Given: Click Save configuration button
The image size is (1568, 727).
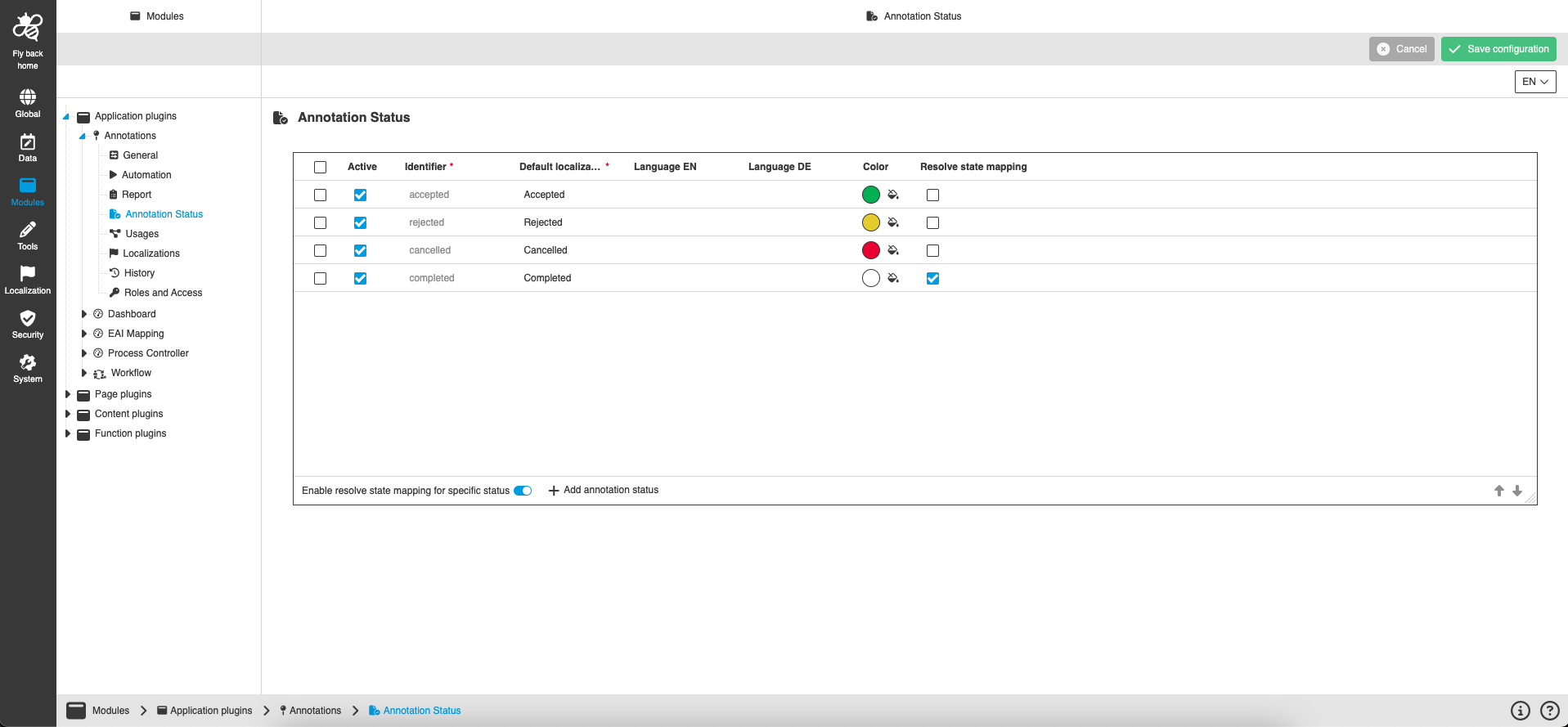Looking at the screenshot, I should 1498,49.
